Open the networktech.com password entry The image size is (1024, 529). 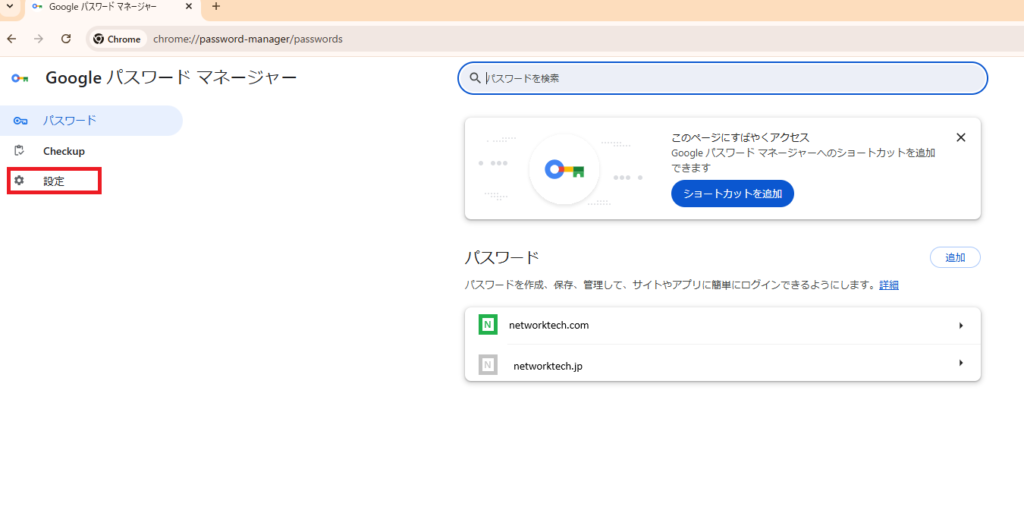click(x=722, y=325)
